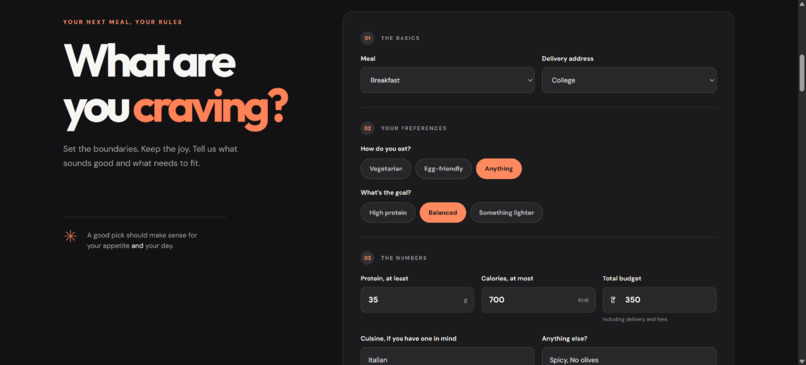Pick the Balanced goal
Screen dimensions: 806x365
click(x=443, y=212)
